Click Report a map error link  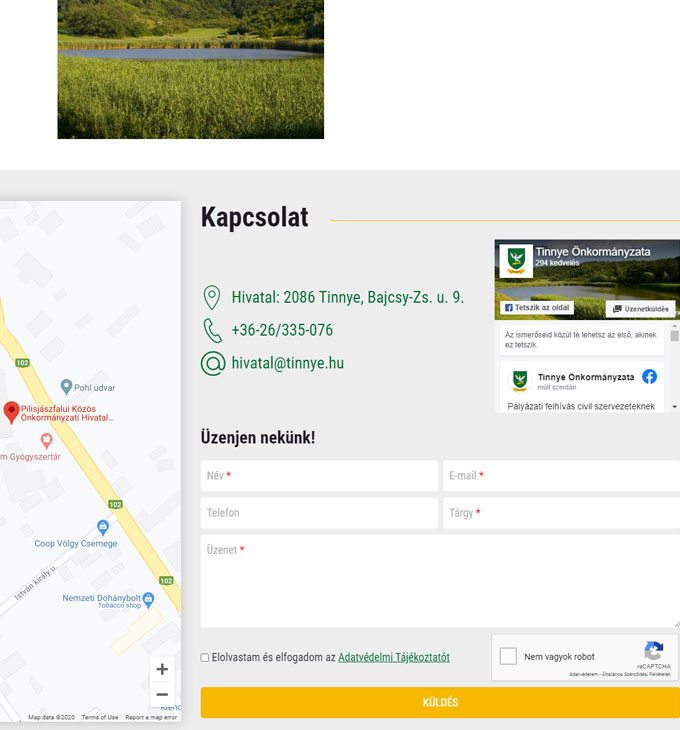click(151, 717)
